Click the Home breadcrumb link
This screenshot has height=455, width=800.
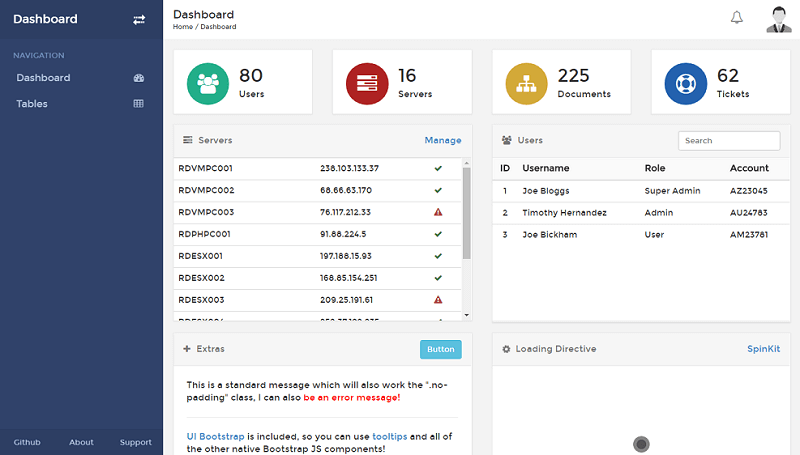[x=183, y=27]
